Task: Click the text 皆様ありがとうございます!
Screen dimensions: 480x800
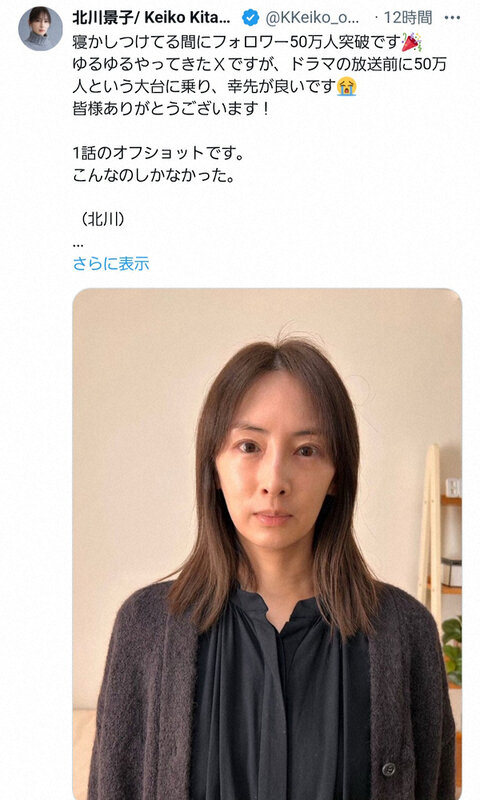Action: tap(170, 109)
